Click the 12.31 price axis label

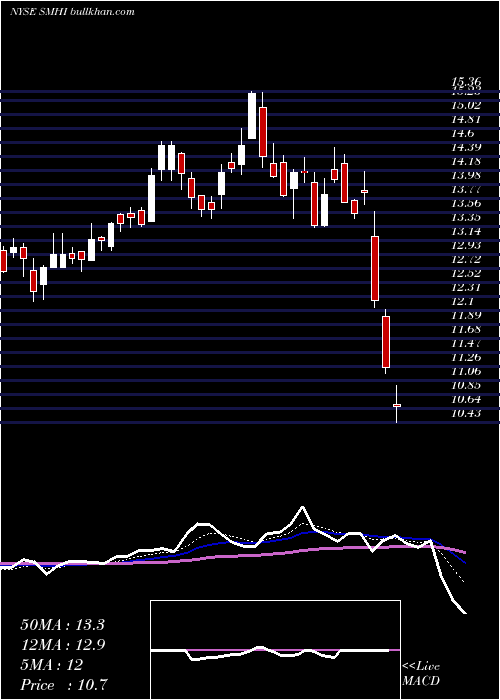point(466,288)
